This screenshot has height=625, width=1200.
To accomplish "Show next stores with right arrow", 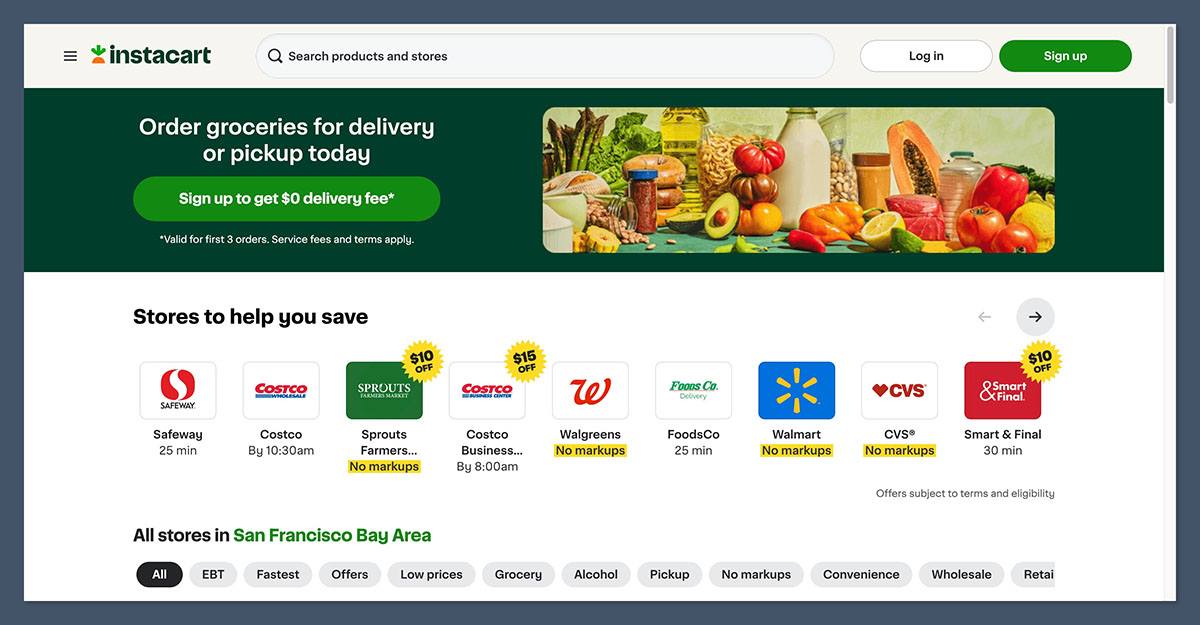I will pyautogui.click(x=1035, y=317).
